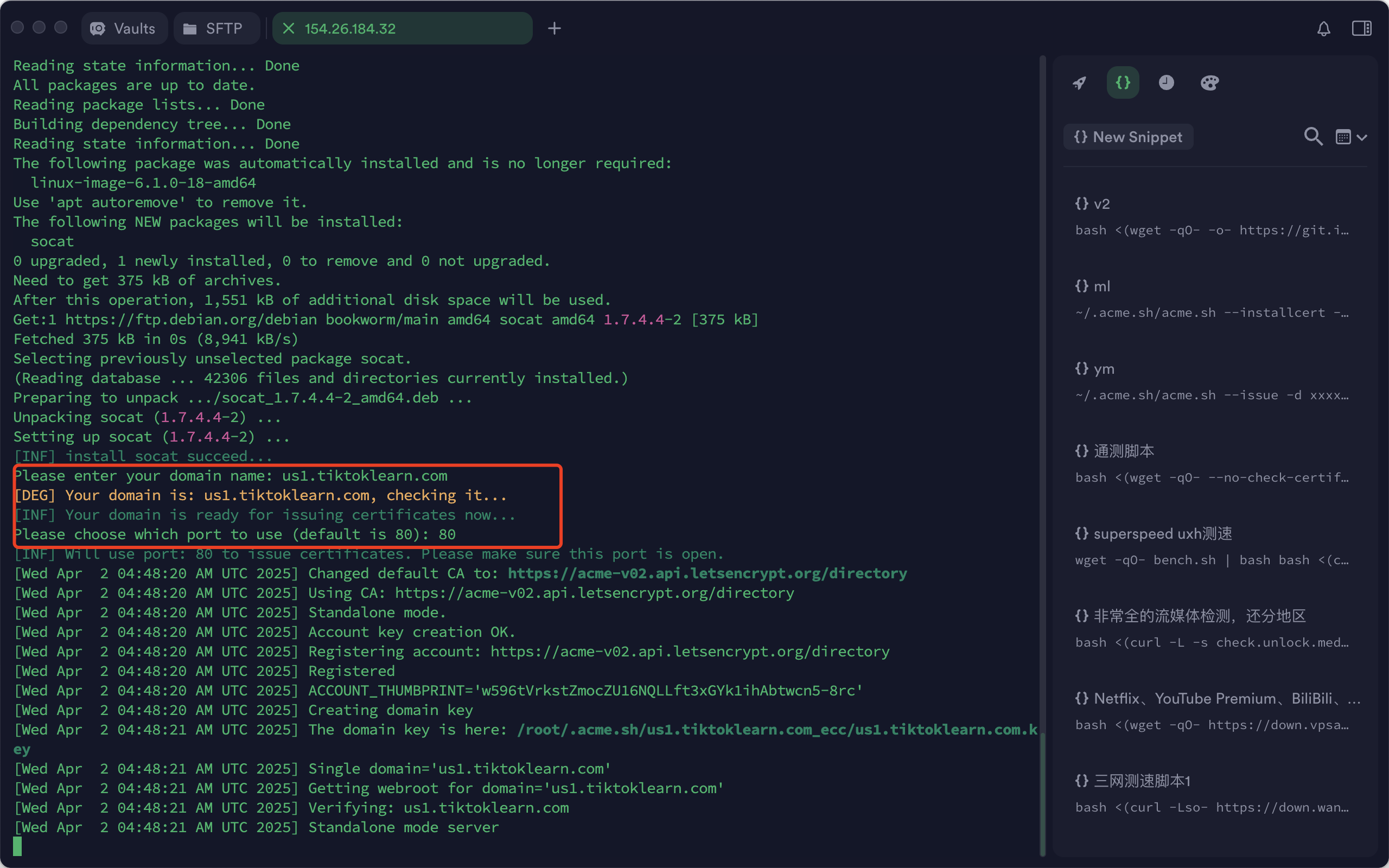Close the 154.26.184.32 terminal tab
1389x868 pixels.
coord(289,28)
